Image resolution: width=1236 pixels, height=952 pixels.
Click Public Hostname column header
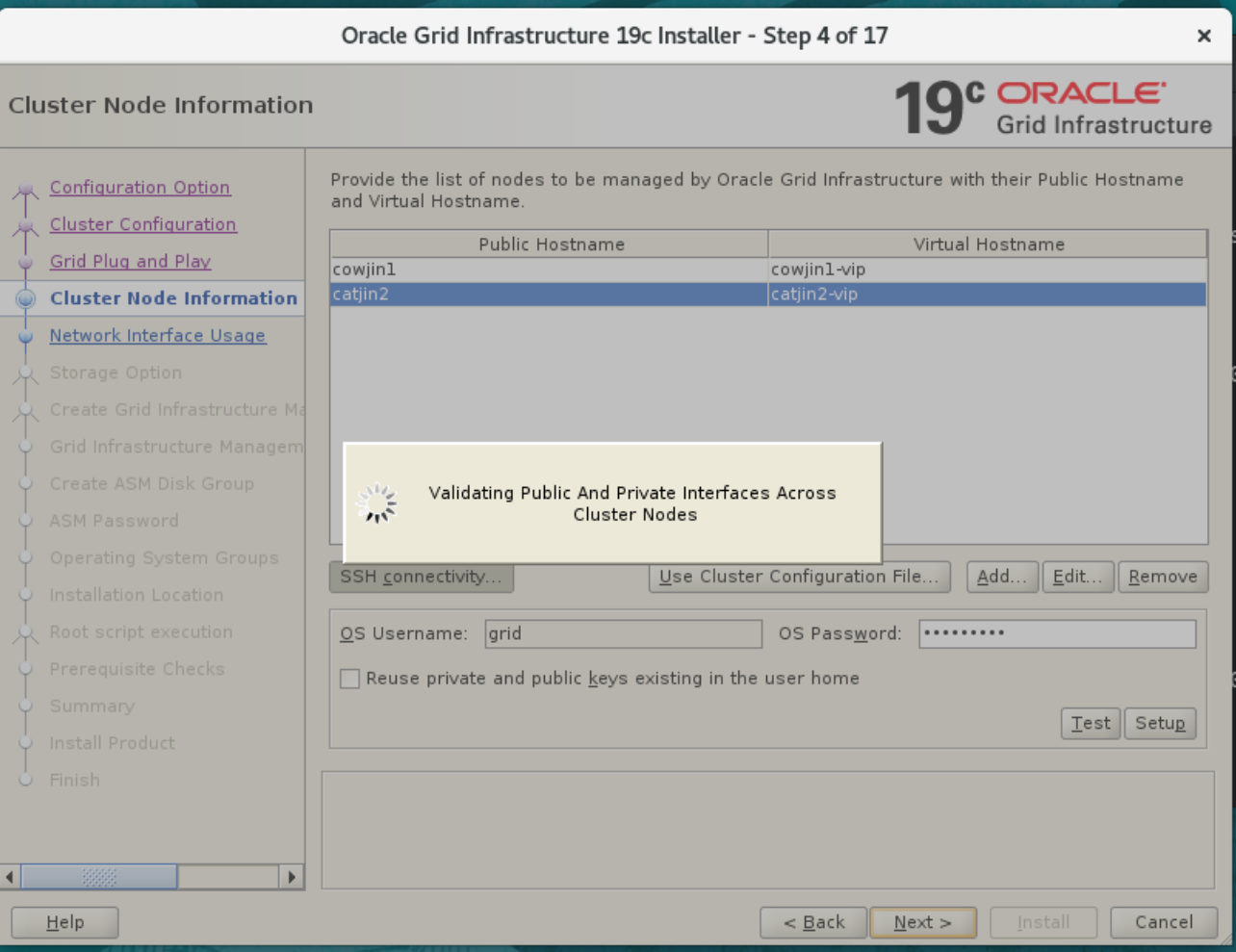coord(551,244)
